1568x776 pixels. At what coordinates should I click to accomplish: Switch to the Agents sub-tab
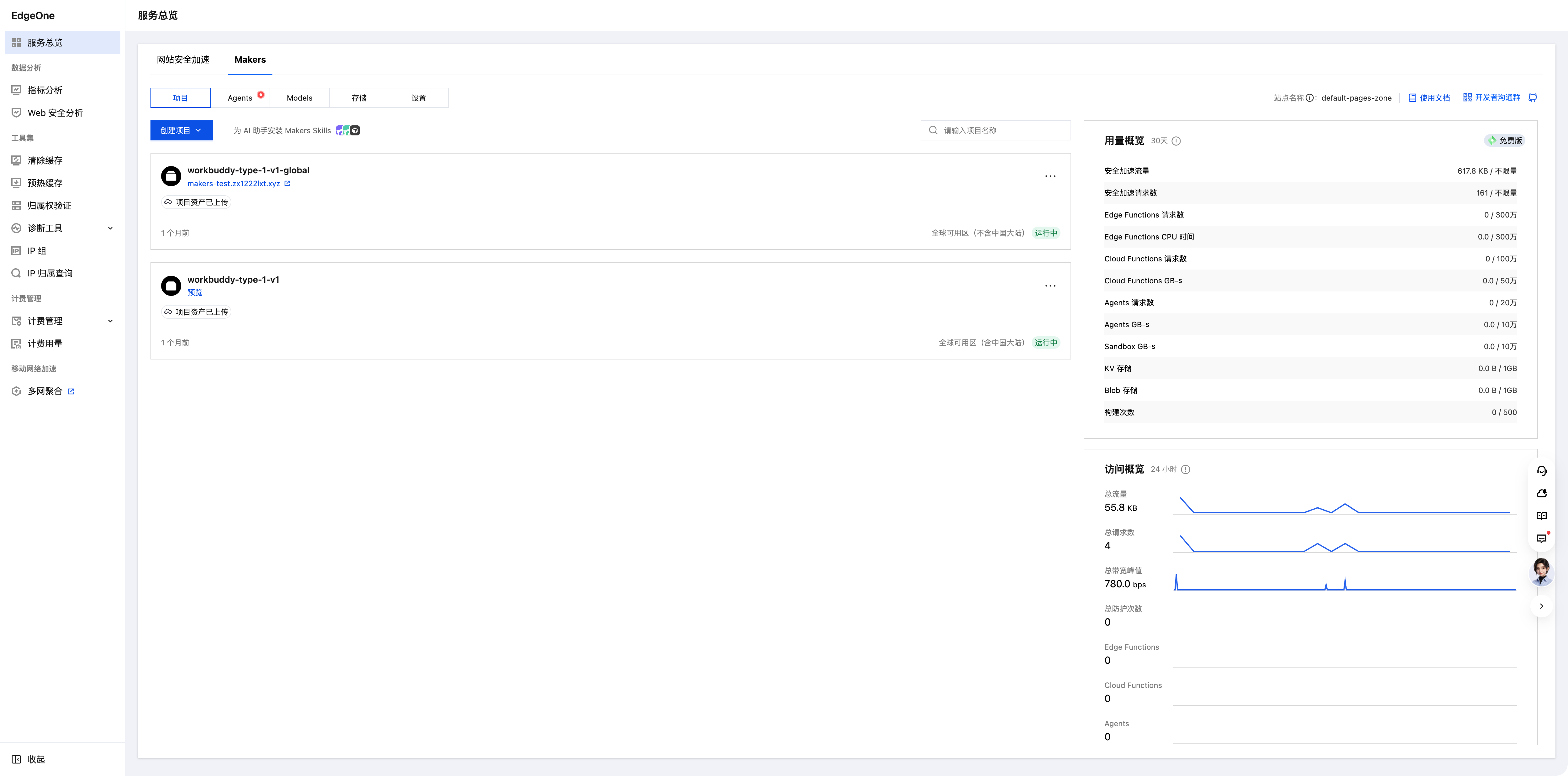coord(240,98)
